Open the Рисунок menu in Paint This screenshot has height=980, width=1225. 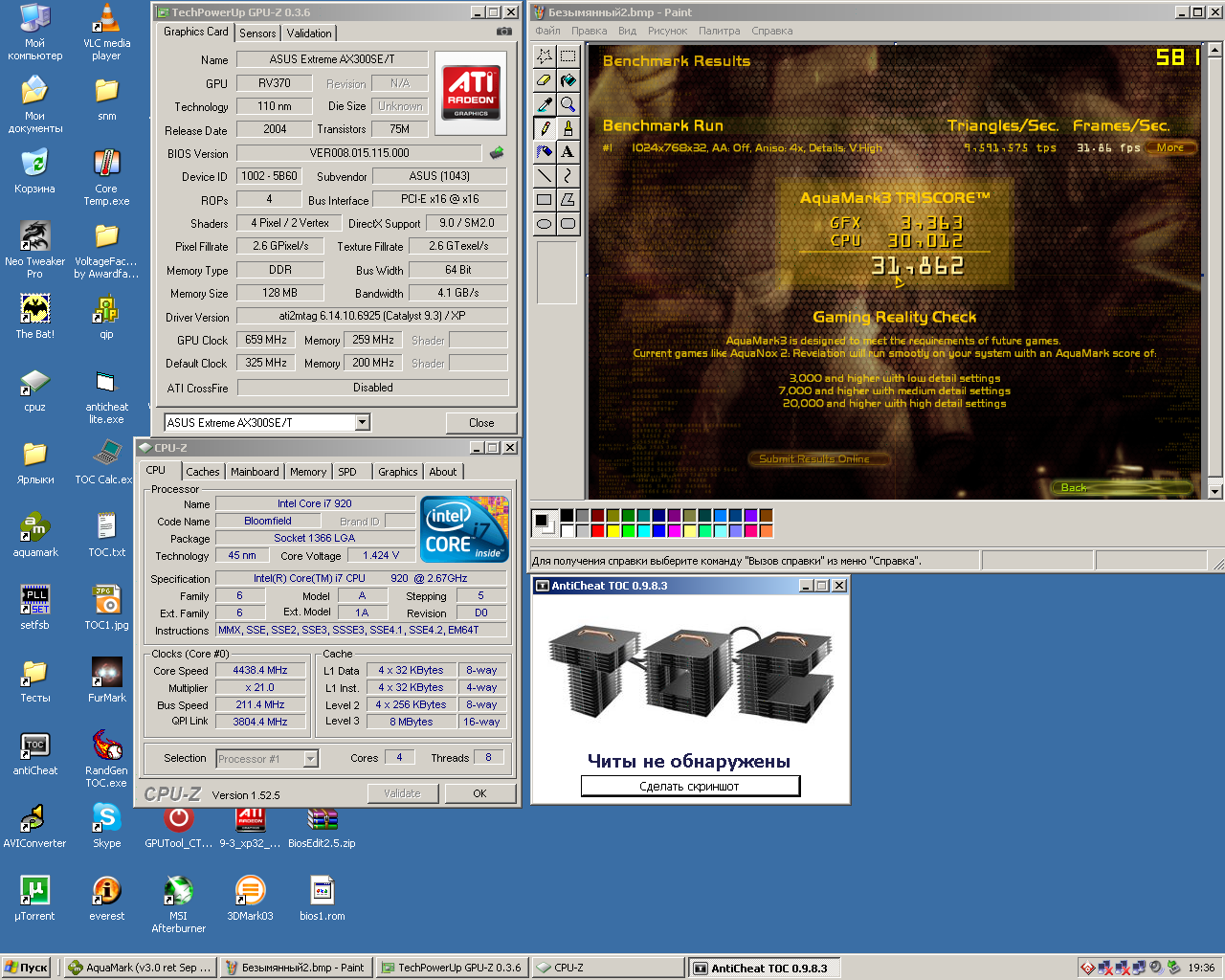click(667, 31)
